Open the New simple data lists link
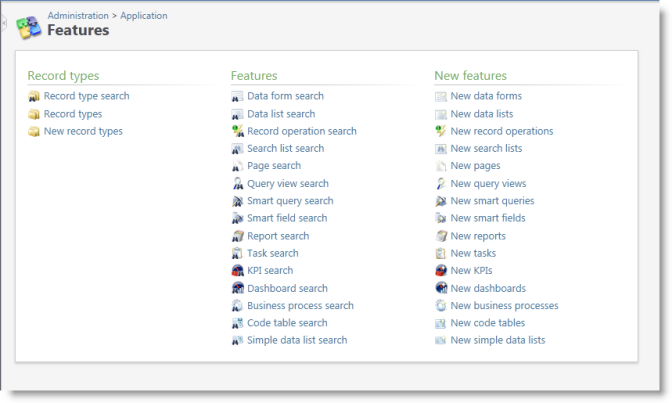The height and width of the screenshot is (403, 672). tap(497, 341)
